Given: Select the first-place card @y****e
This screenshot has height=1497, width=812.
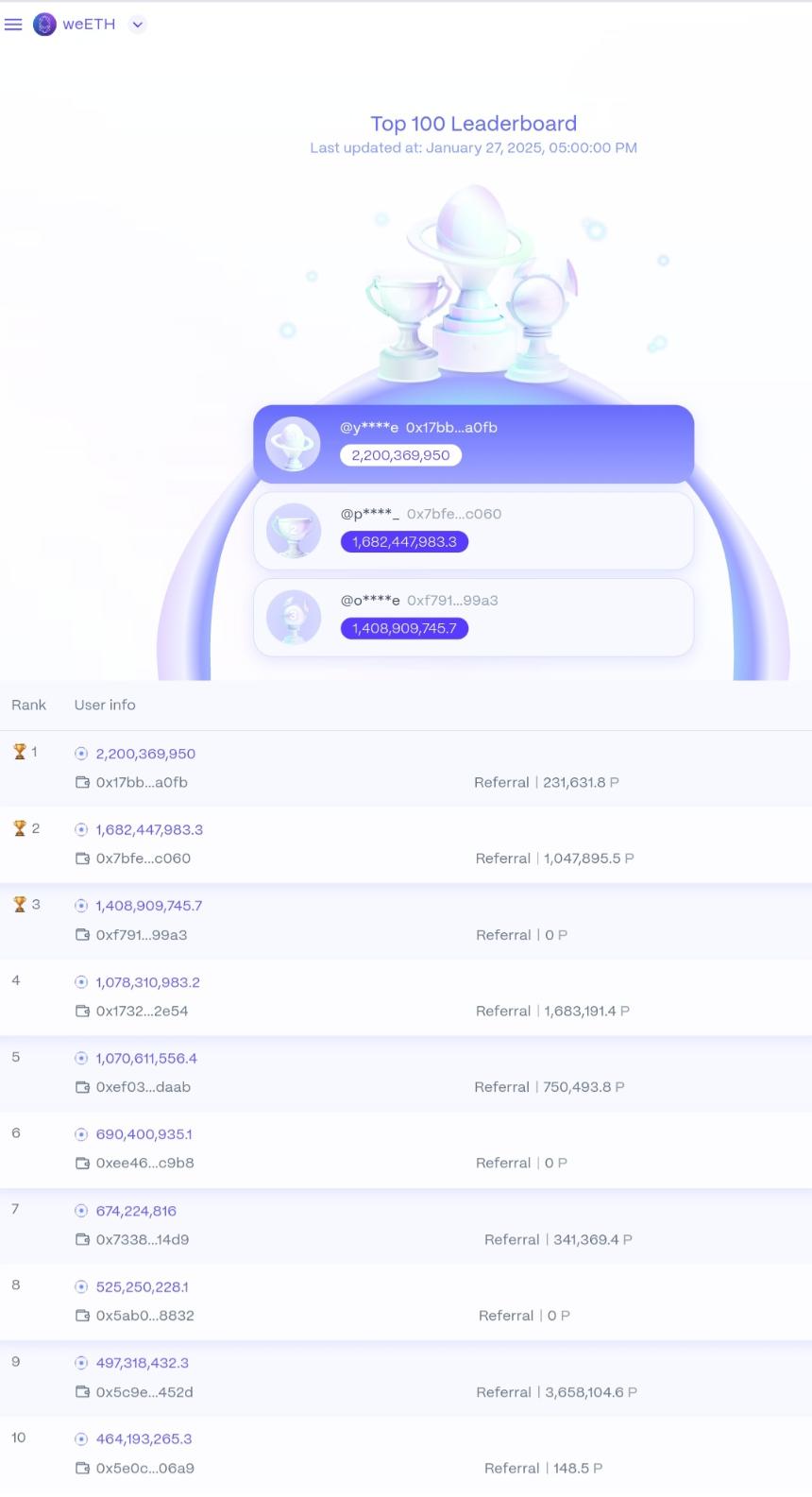Looking at the screenshot, I should [473, 444].
